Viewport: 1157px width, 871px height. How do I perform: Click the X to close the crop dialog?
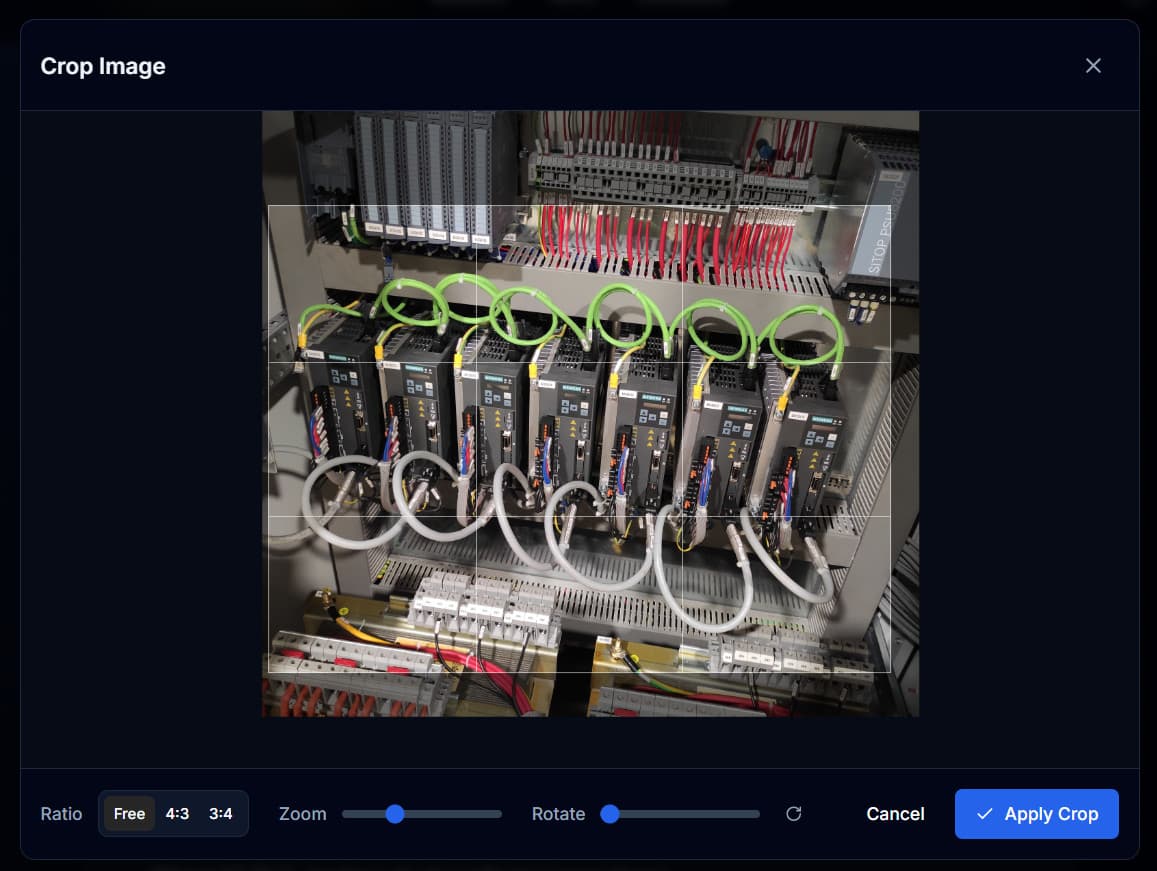[1093, 65]
